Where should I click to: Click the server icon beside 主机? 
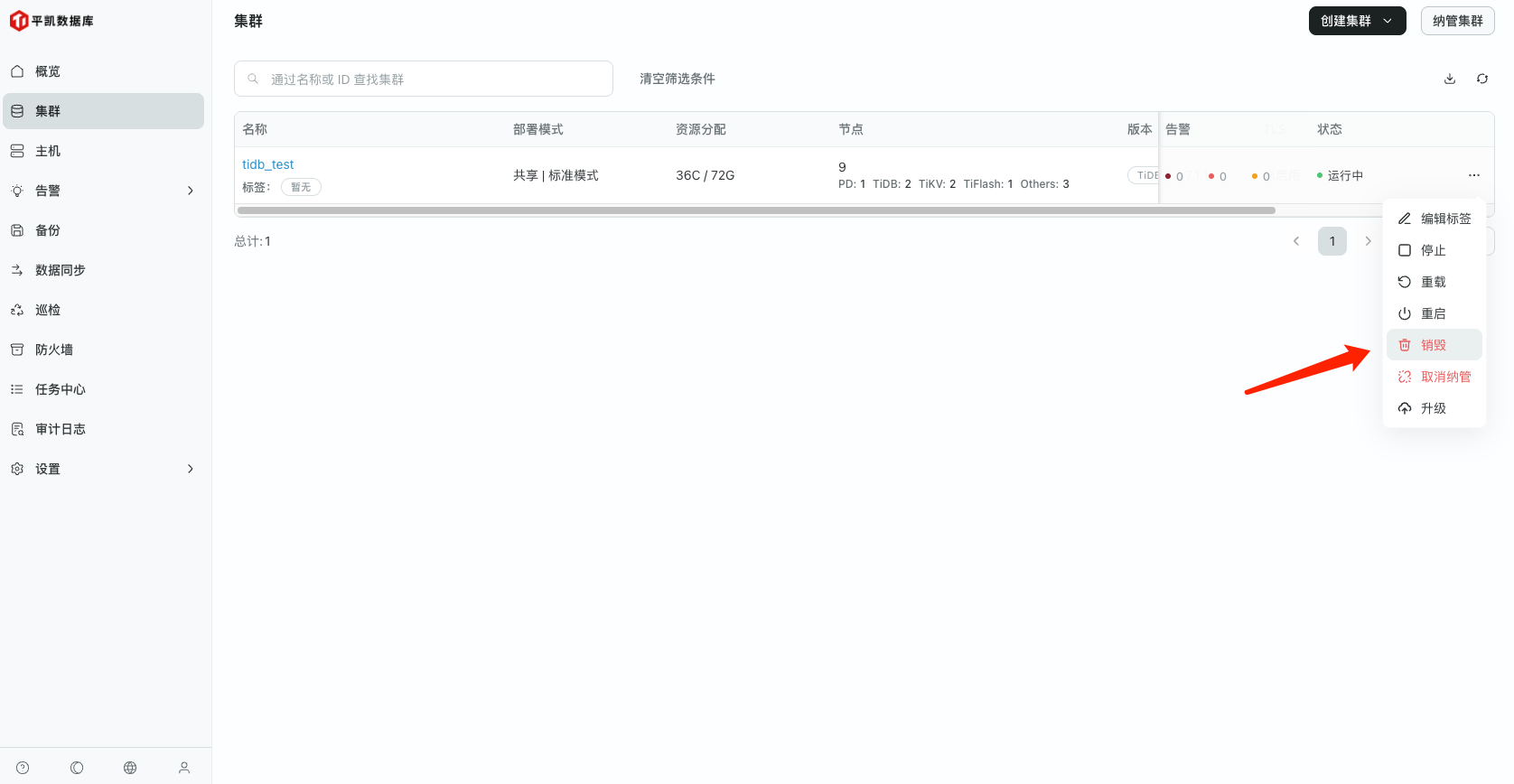17,151
